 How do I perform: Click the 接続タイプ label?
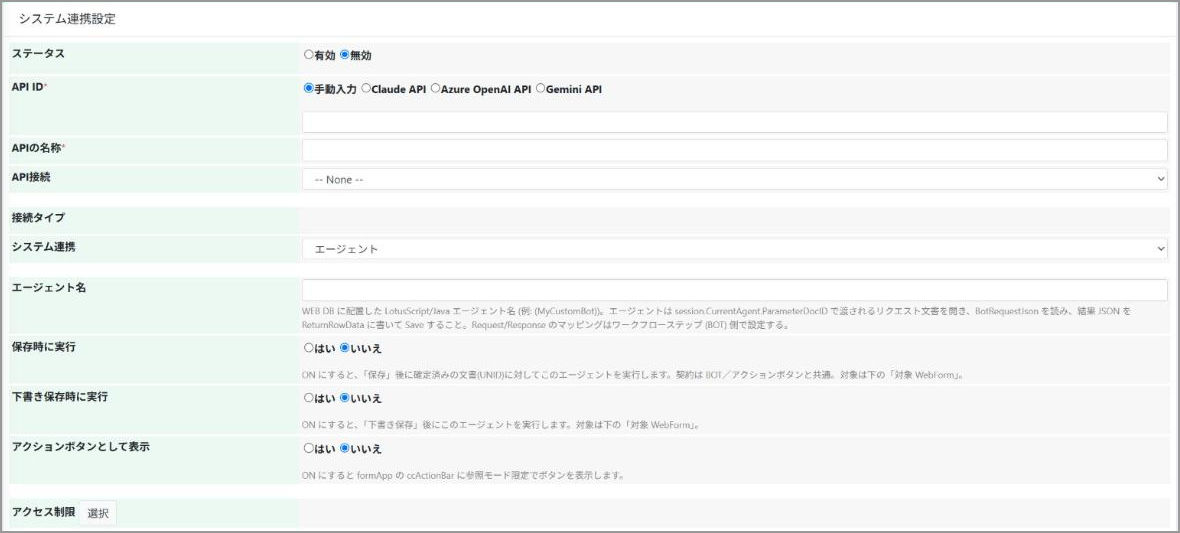[x=38, y=218]
